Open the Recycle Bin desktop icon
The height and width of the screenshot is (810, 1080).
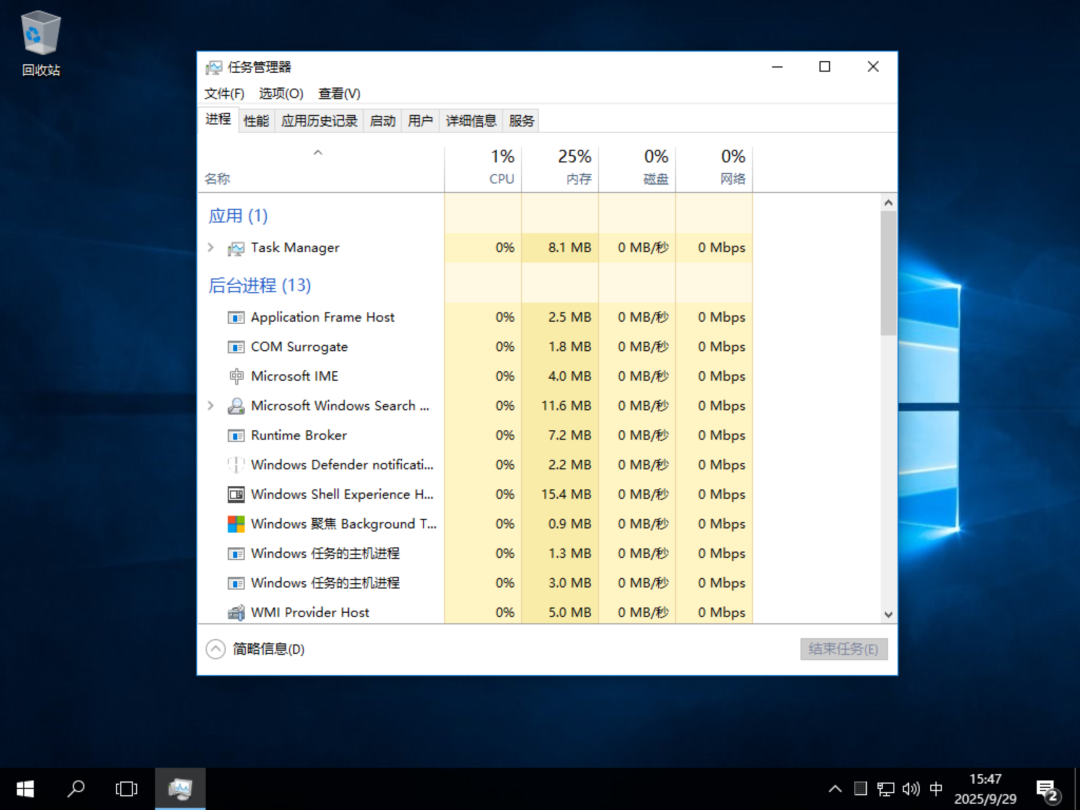[x=41, y=43]
